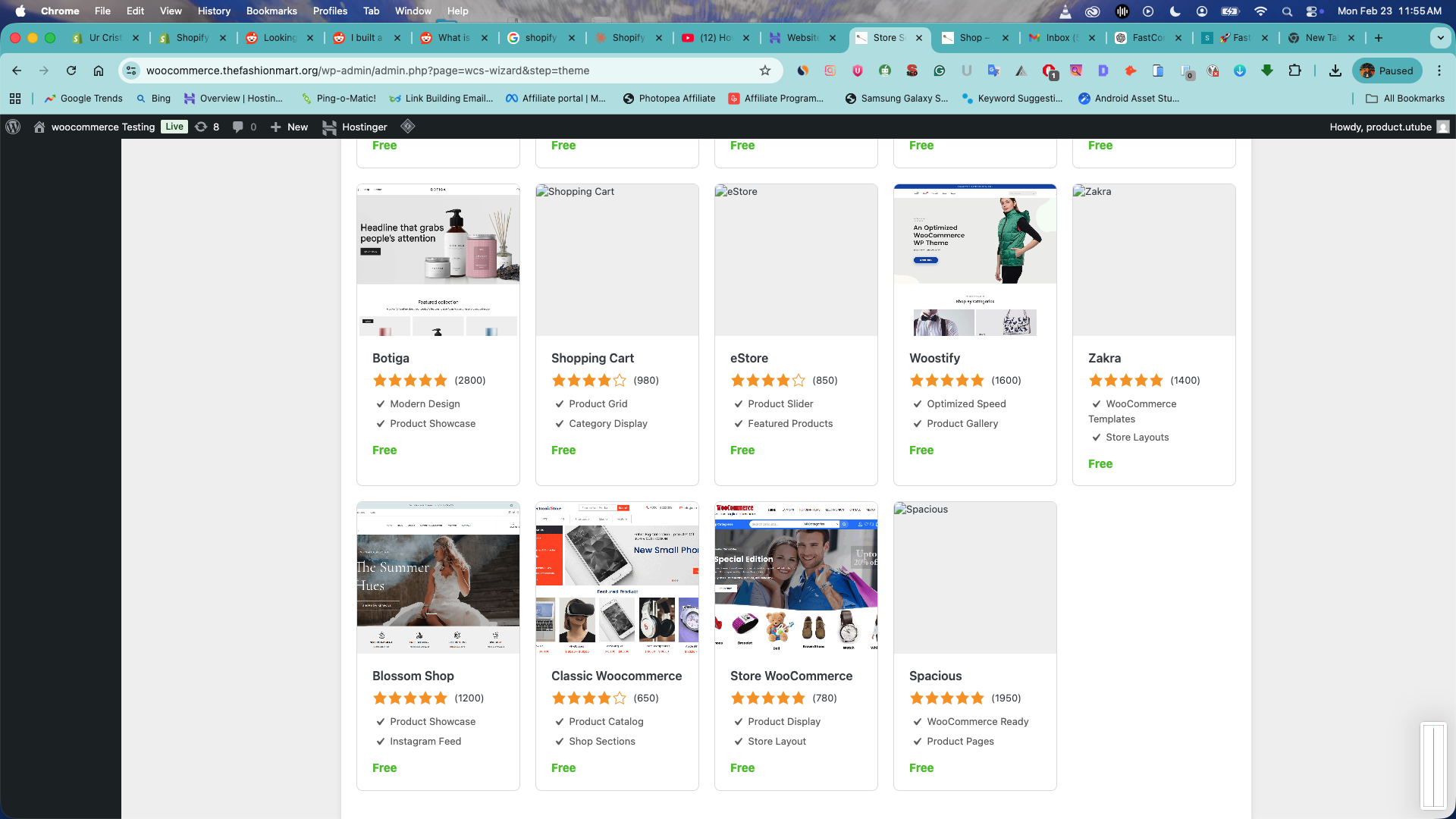Open the downloads icon in Chrome toolbar
1456x819 pixels.
[1335, 71]
